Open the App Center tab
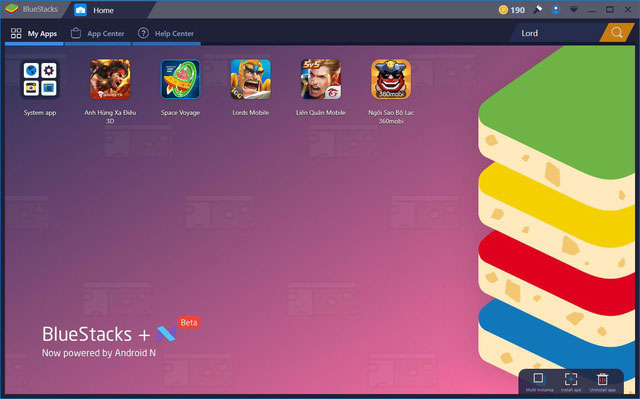This screenshot has height=399, width=640. coord(98,33)
